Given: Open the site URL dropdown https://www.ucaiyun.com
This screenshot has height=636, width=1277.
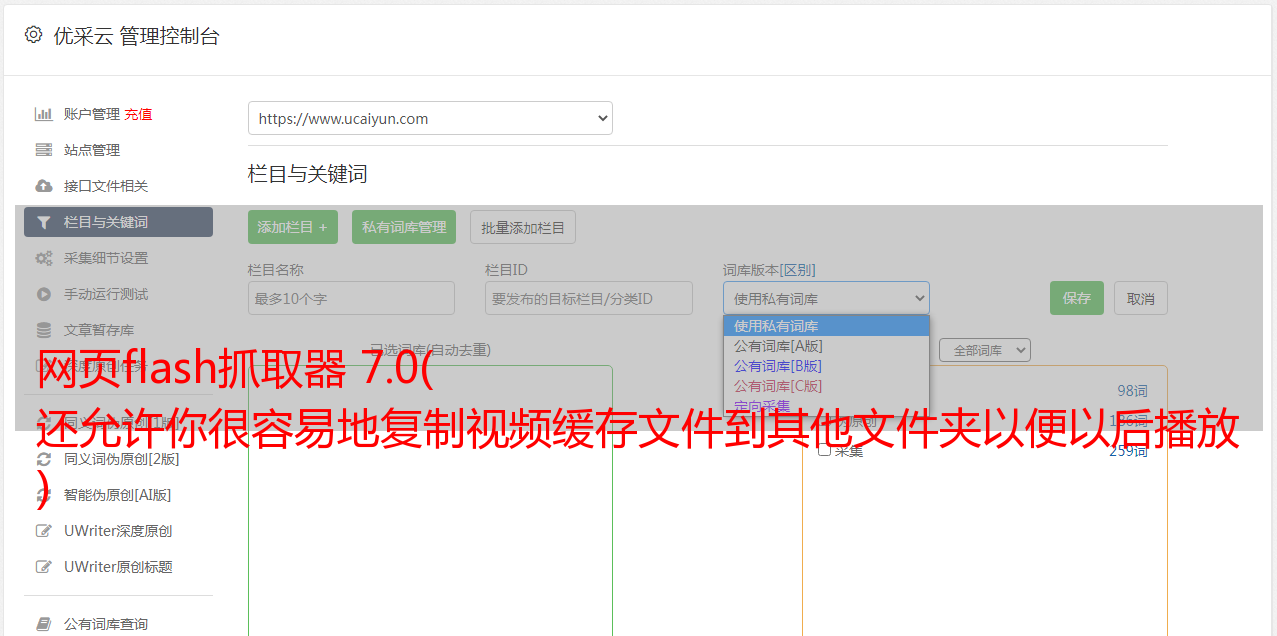Looking at the screenshot, I should (430, 118).
